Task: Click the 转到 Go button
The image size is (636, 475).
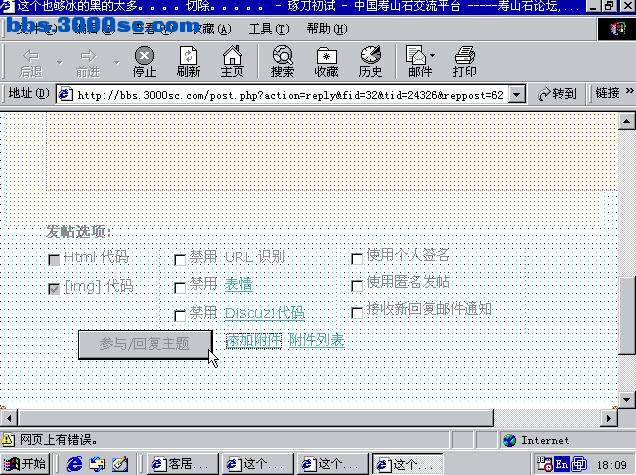Action: (557, 94)
